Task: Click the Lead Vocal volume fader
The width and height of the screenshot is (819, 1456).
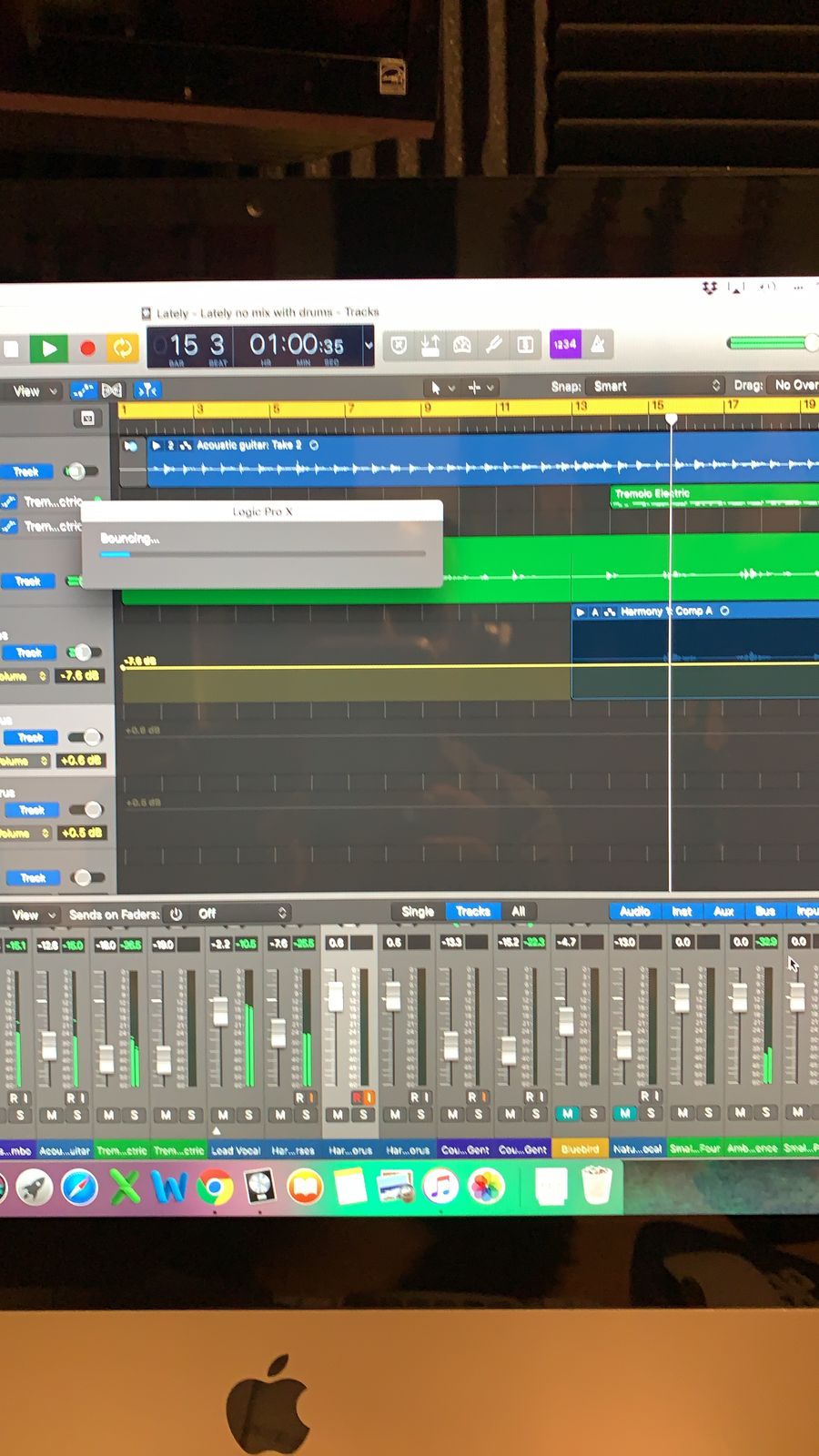Action: (x=220, y=1010)
